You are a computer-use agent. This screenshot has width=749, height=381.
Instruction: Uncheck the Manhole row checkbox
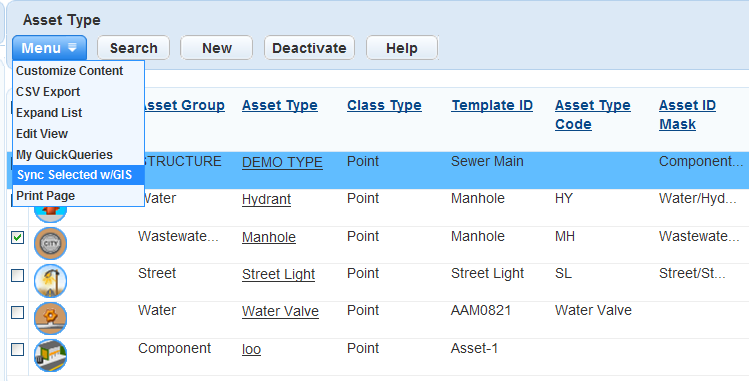(18, 237)
